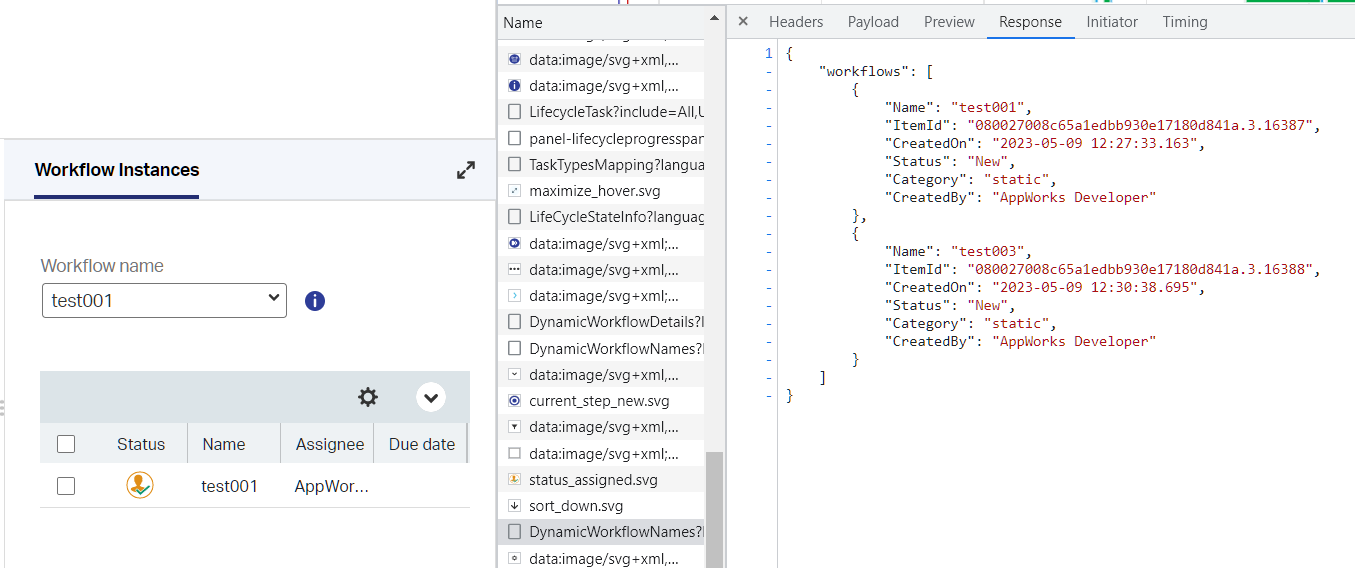Select the sort_down.svg request
The image size is (1355, 568).
point(576,506)
